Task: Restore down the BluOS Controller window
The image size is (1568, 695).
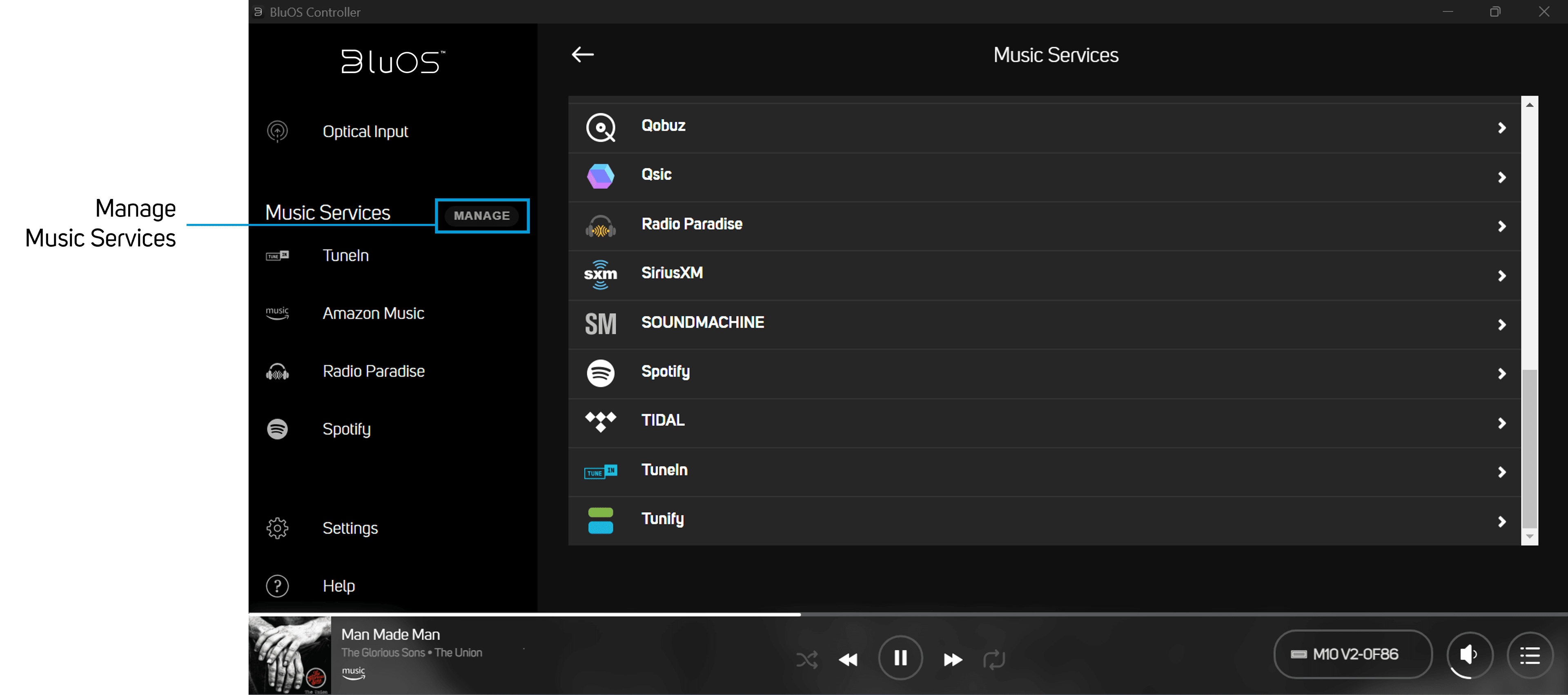Action: coord(1494,11)
